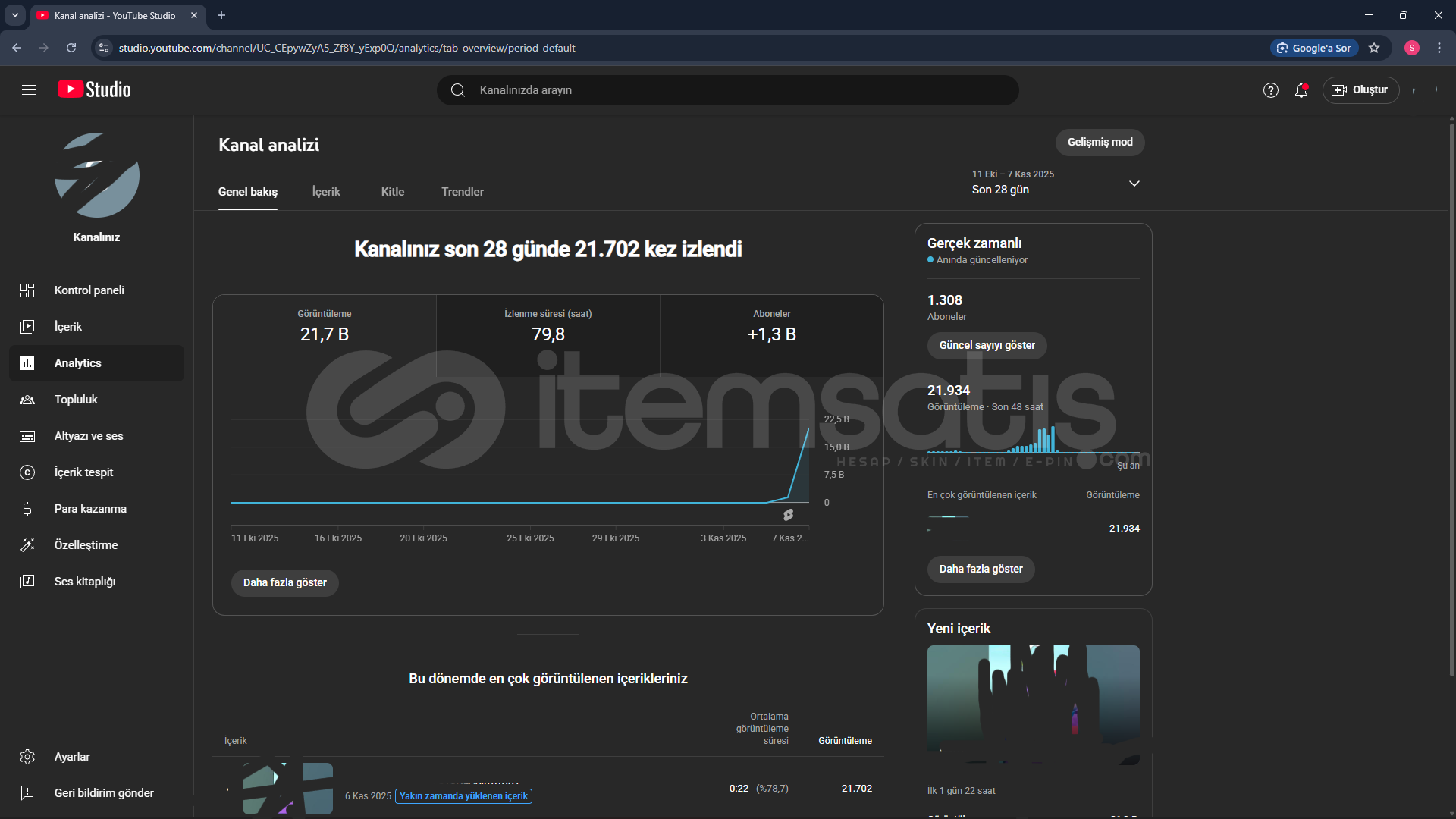Open Özelleştirme customization page

86,545
